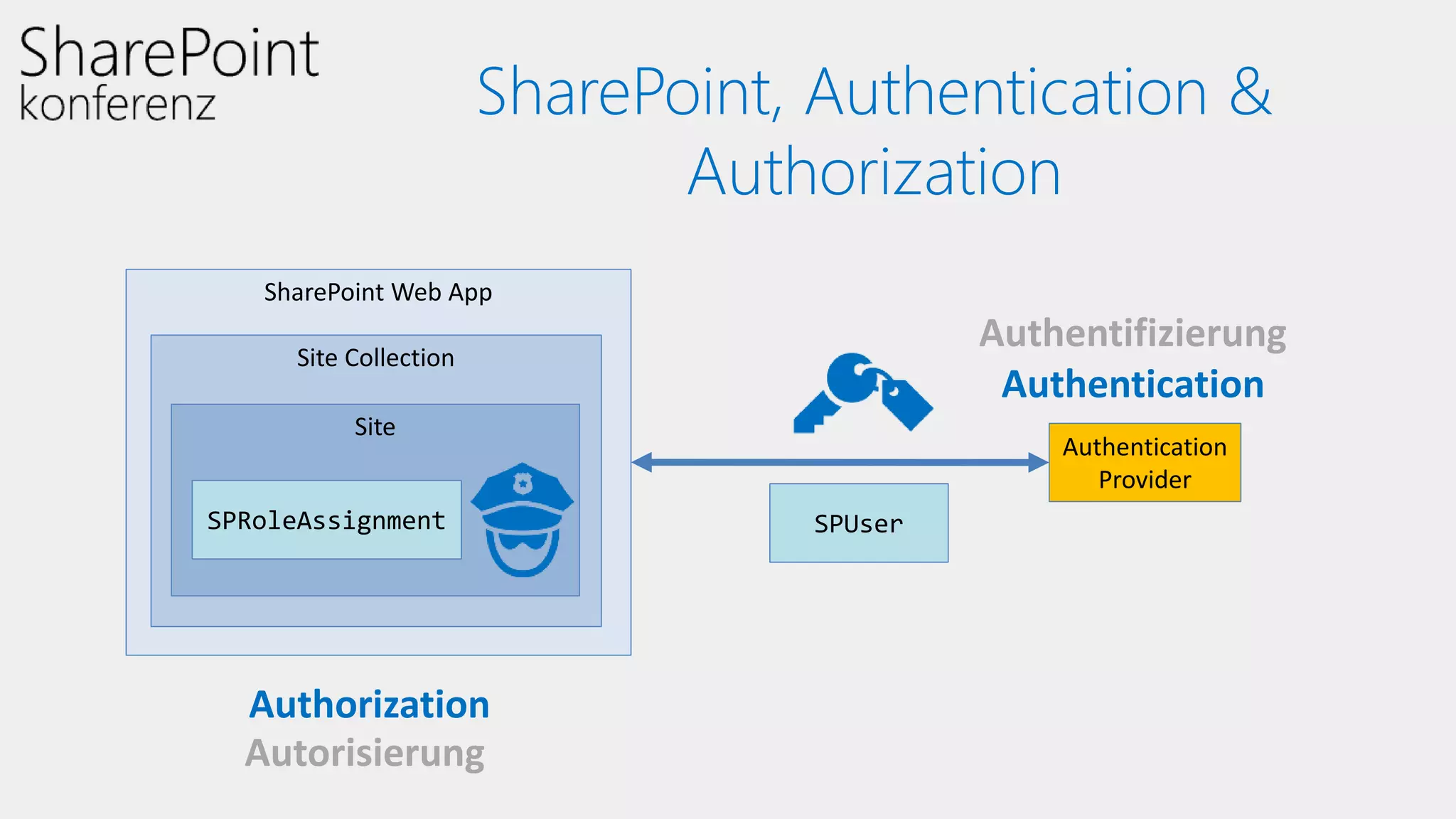Click the blue "Authorization" heading below diagram
Screen dimensions: 1456x819
369,705
